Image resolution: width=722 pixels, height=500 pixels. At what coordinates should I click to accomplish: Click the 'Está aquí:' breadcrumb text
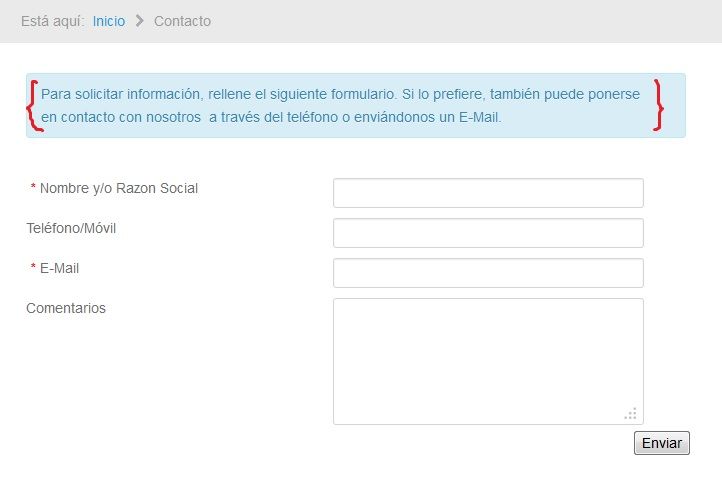click(x=52, y=21)
